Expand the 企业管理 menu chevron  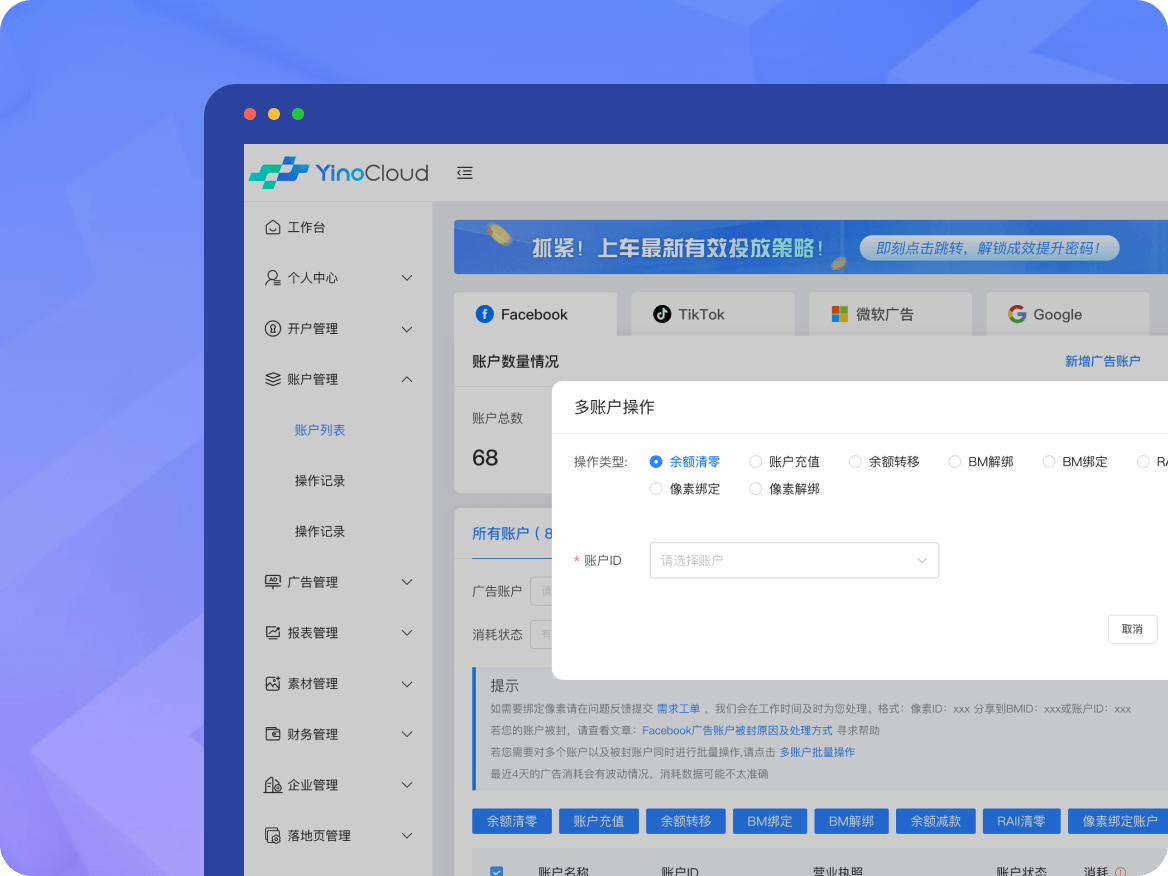coord(407,784)
